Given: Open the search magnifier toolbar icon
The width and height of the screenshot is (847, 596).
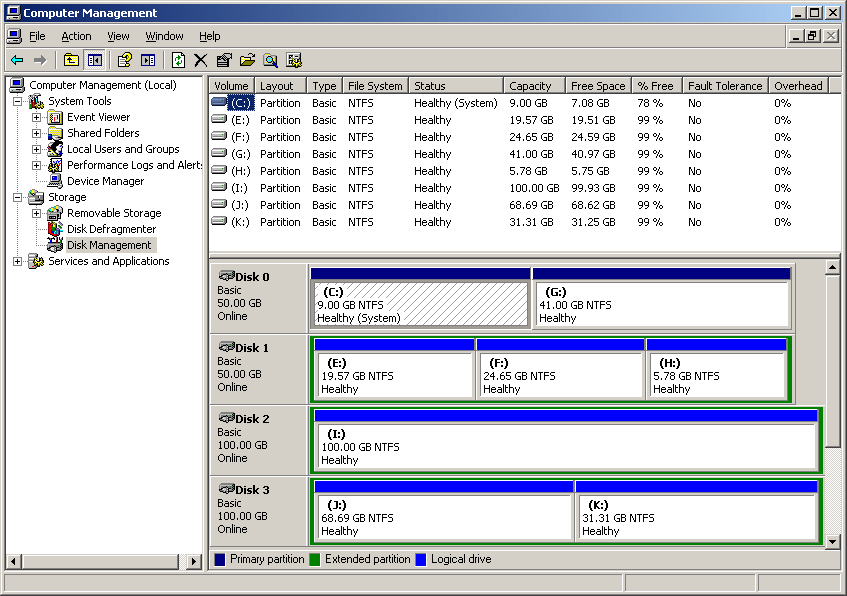Looking at the screenshot, I should pyautogui.click(x=271, y=60).
